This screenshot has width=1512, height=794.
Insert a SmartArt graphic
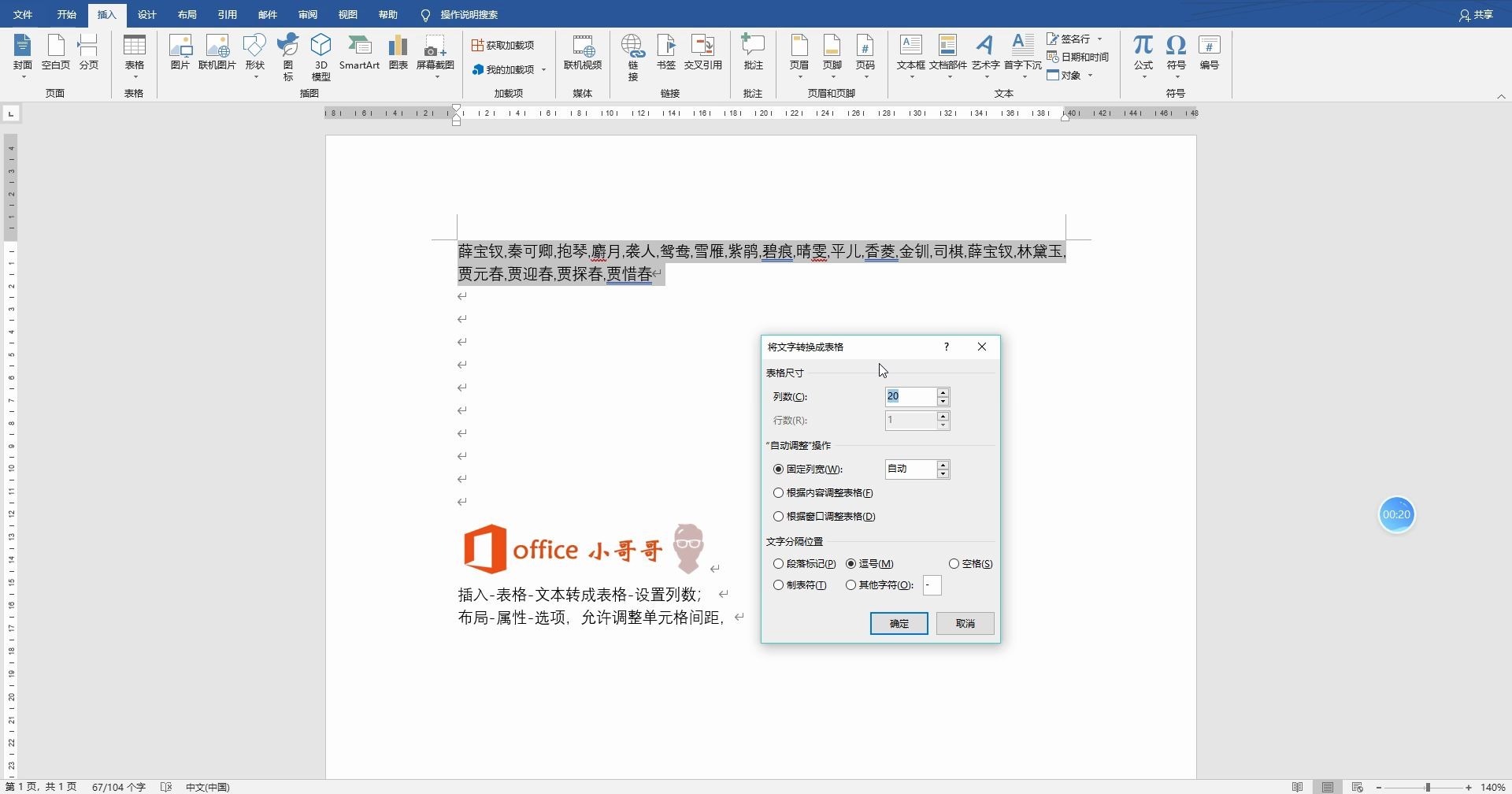pos(360,55)
